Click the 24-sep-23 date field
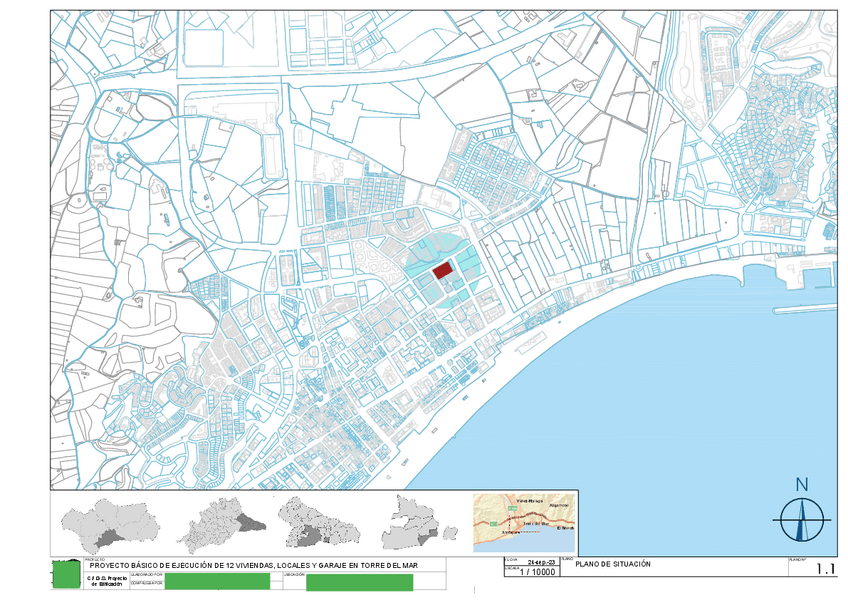848x600 pixels. tap(539, 564)
